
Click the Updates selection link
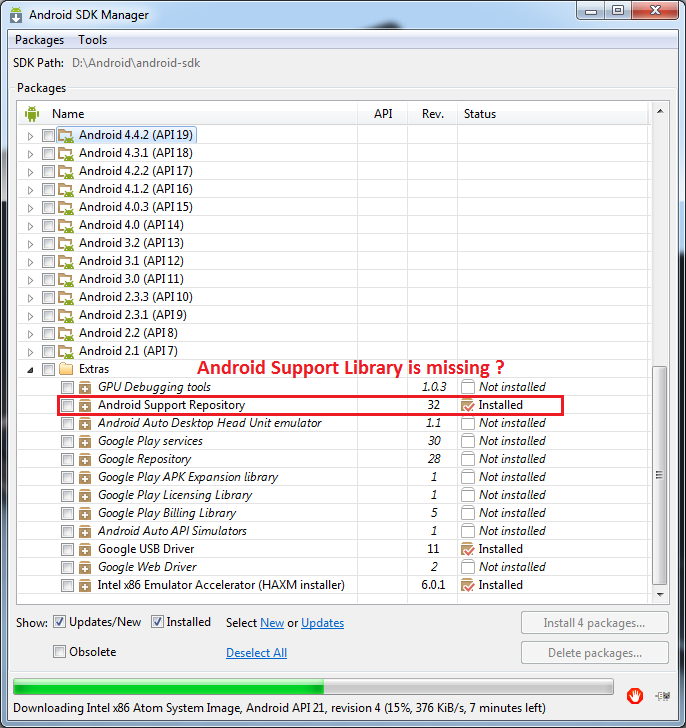(323, 623)
